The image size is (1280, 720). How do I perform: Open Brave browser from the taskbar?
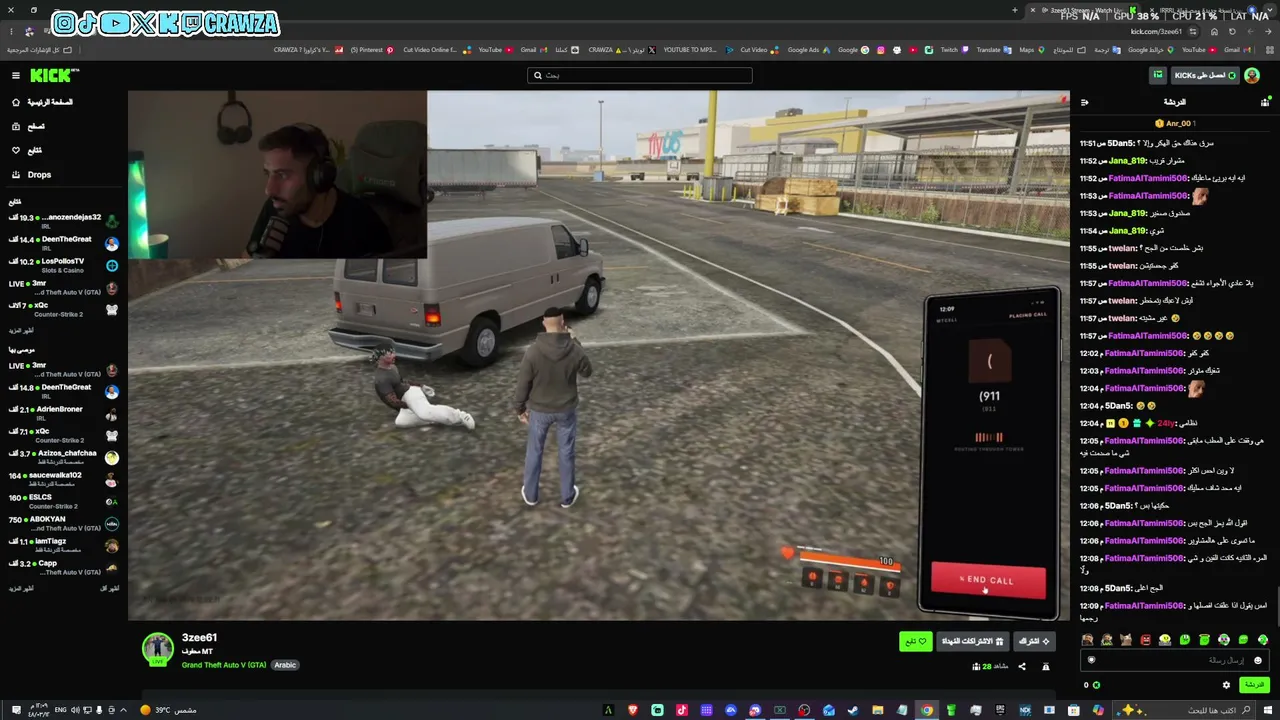click(x=633, y=710)
